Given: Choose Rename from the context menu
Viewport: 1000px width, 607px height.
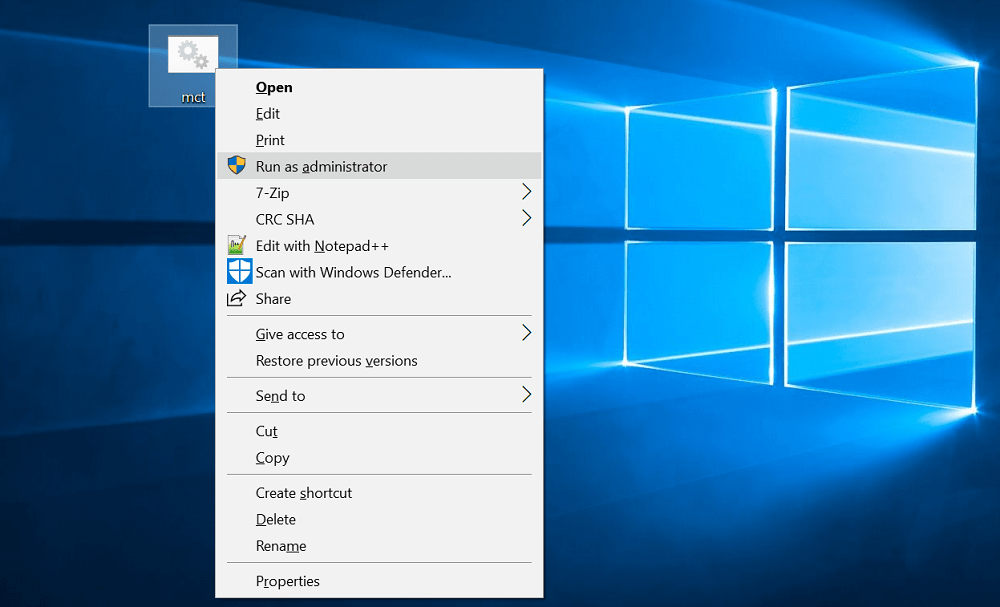Looking at the screenshot, I should point(379,546).
